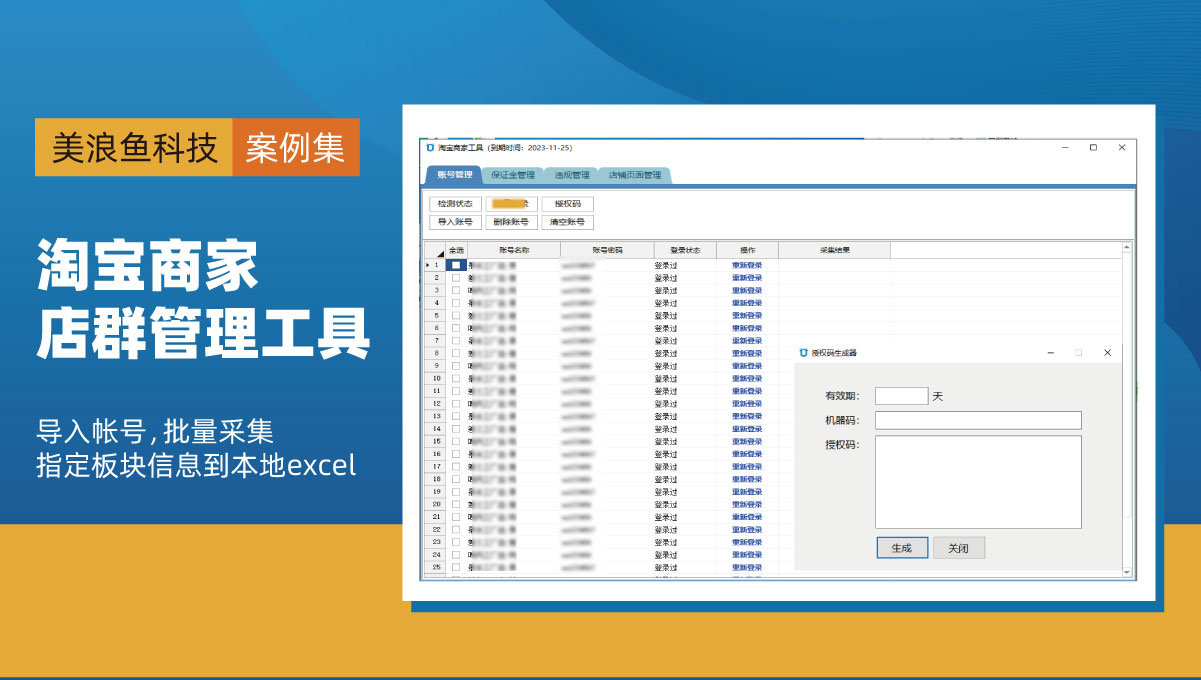Click the 生成 button in dialog
This screenshot has height=680, width=1201.
pos(902,548)
